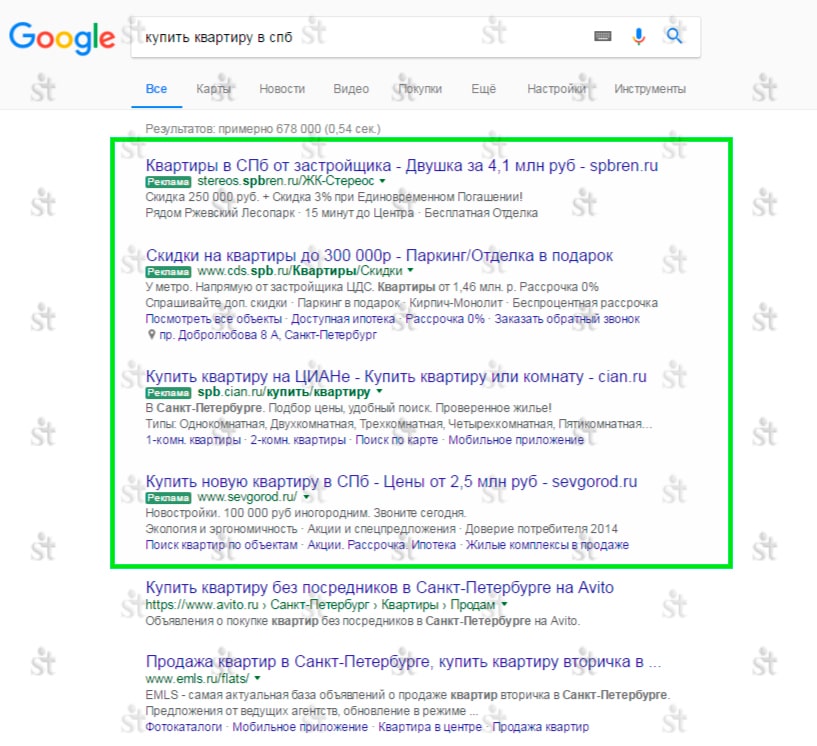817x746 pixels.
Task: Switch to the Карты tab
Action: [213, 89]
